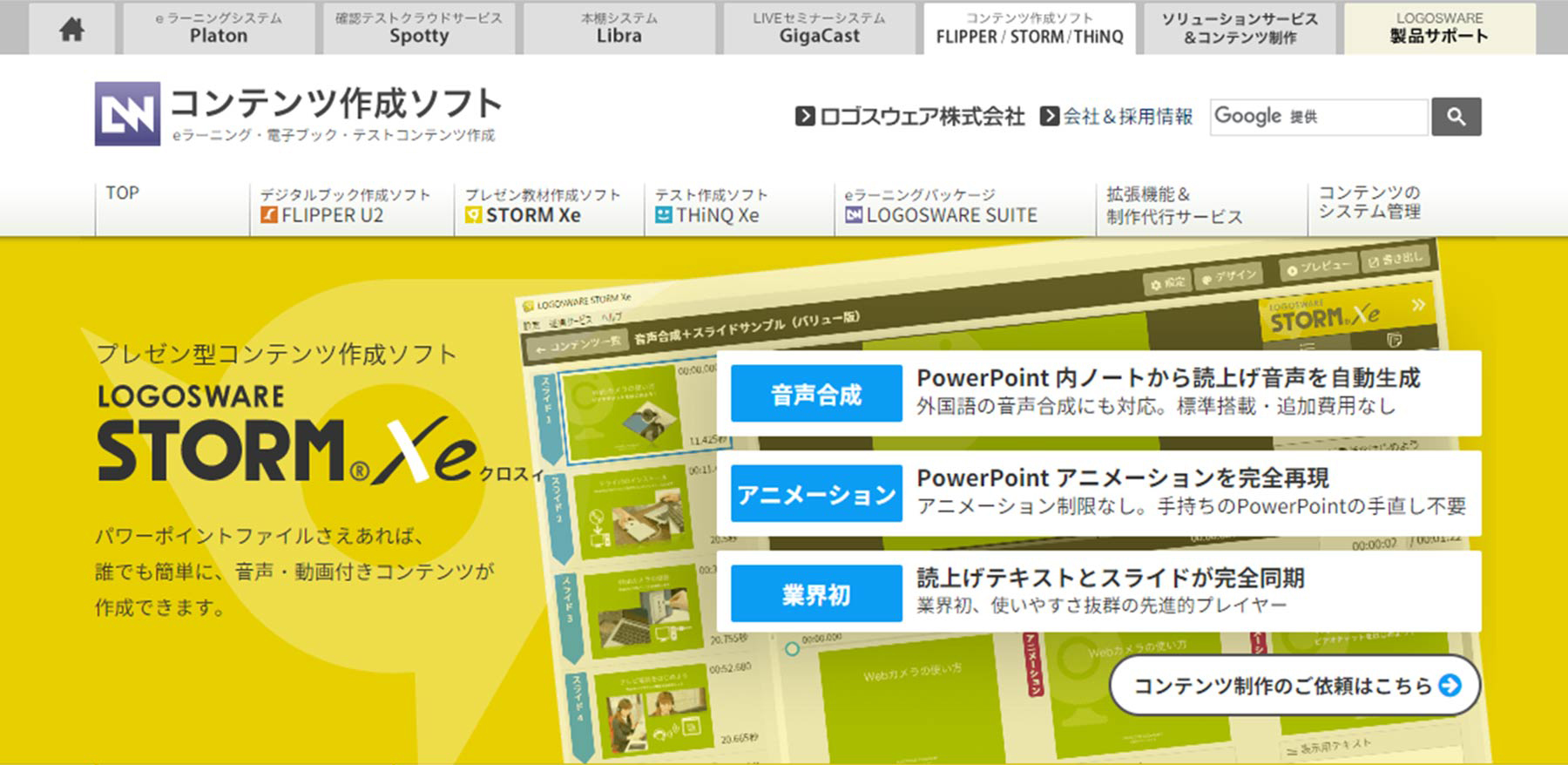Click the アニメーション blue button
Screen dimensions: 1568x765
point(816,494)
